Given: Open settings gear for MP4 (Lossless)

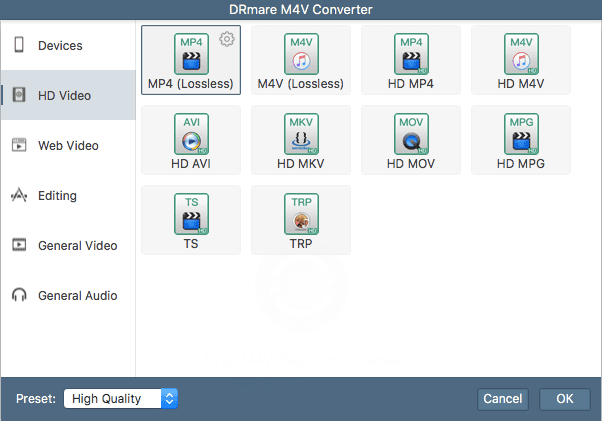Looking at the screenshot, I should point(227,39).
